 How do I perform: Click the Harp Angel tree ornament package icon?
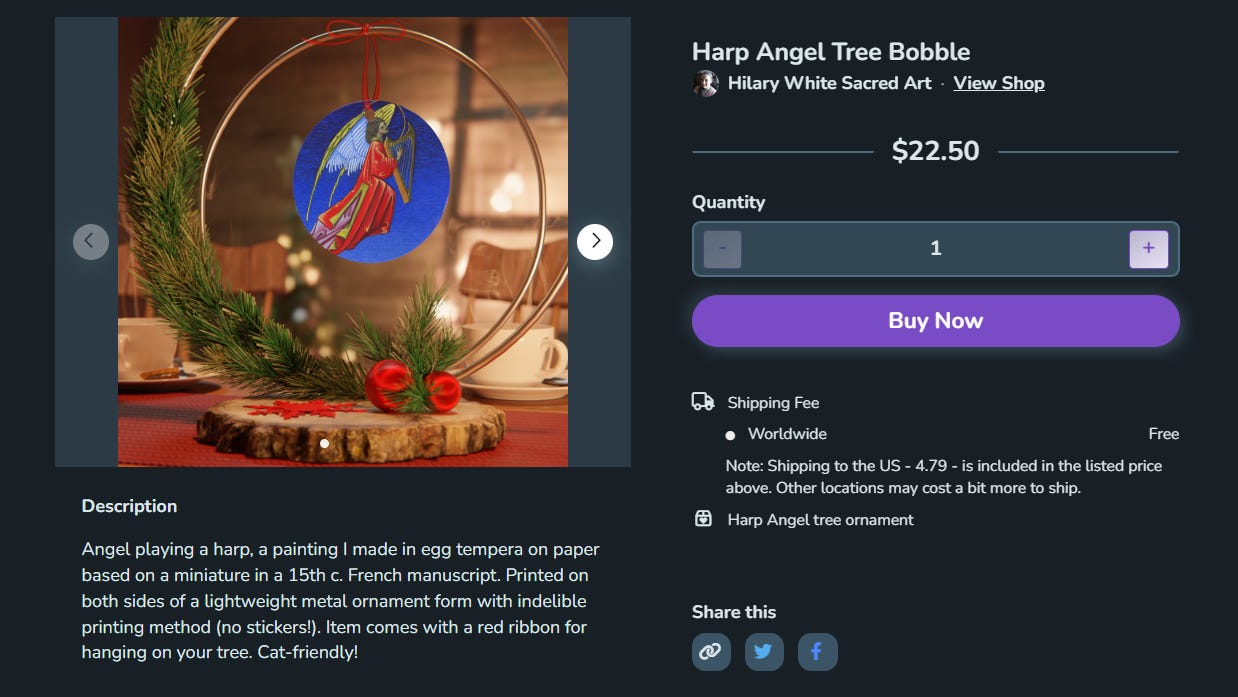(x=703, y=519)
